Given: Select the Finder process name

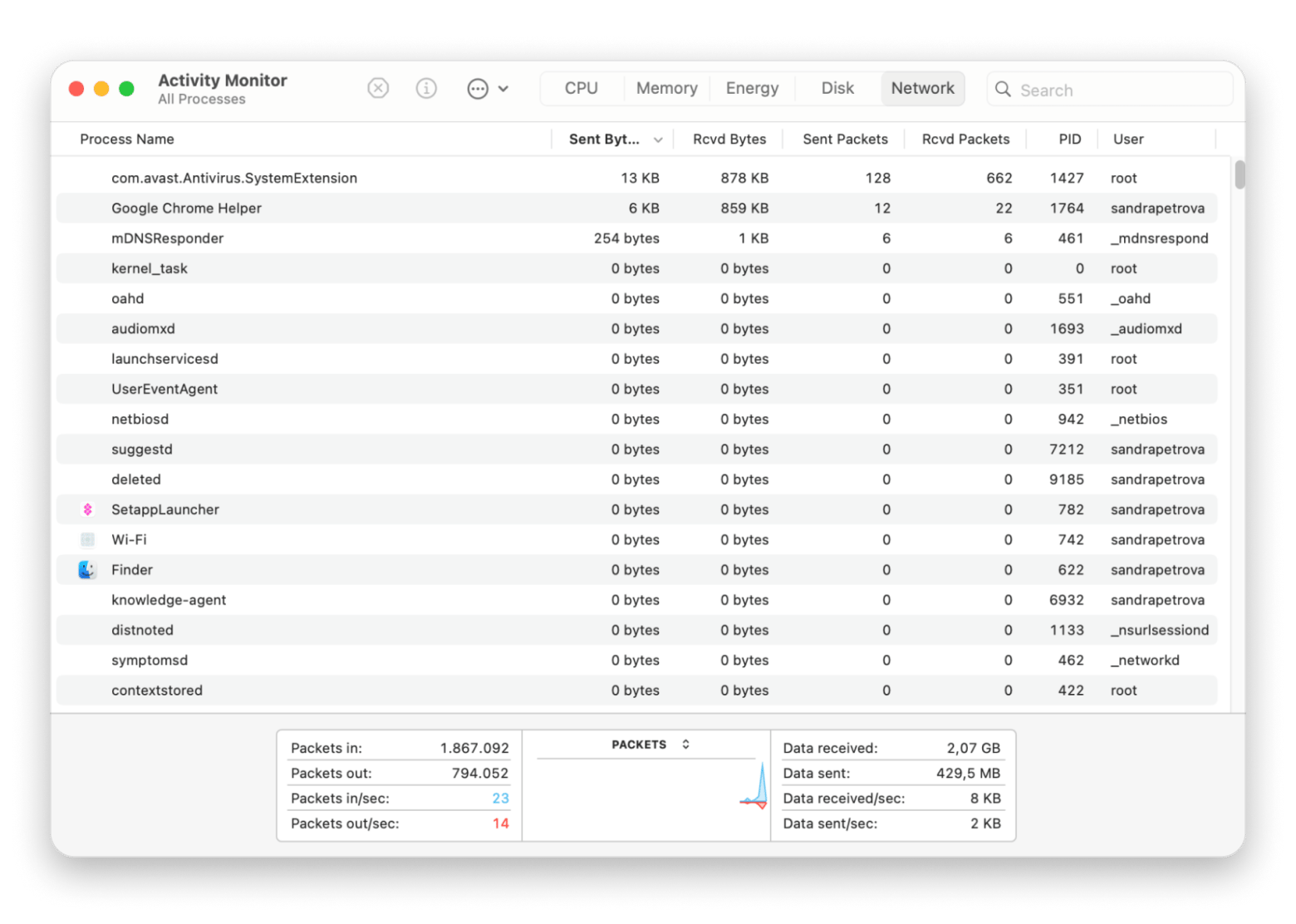Looking at the screenshot, I should pos(132,570).
